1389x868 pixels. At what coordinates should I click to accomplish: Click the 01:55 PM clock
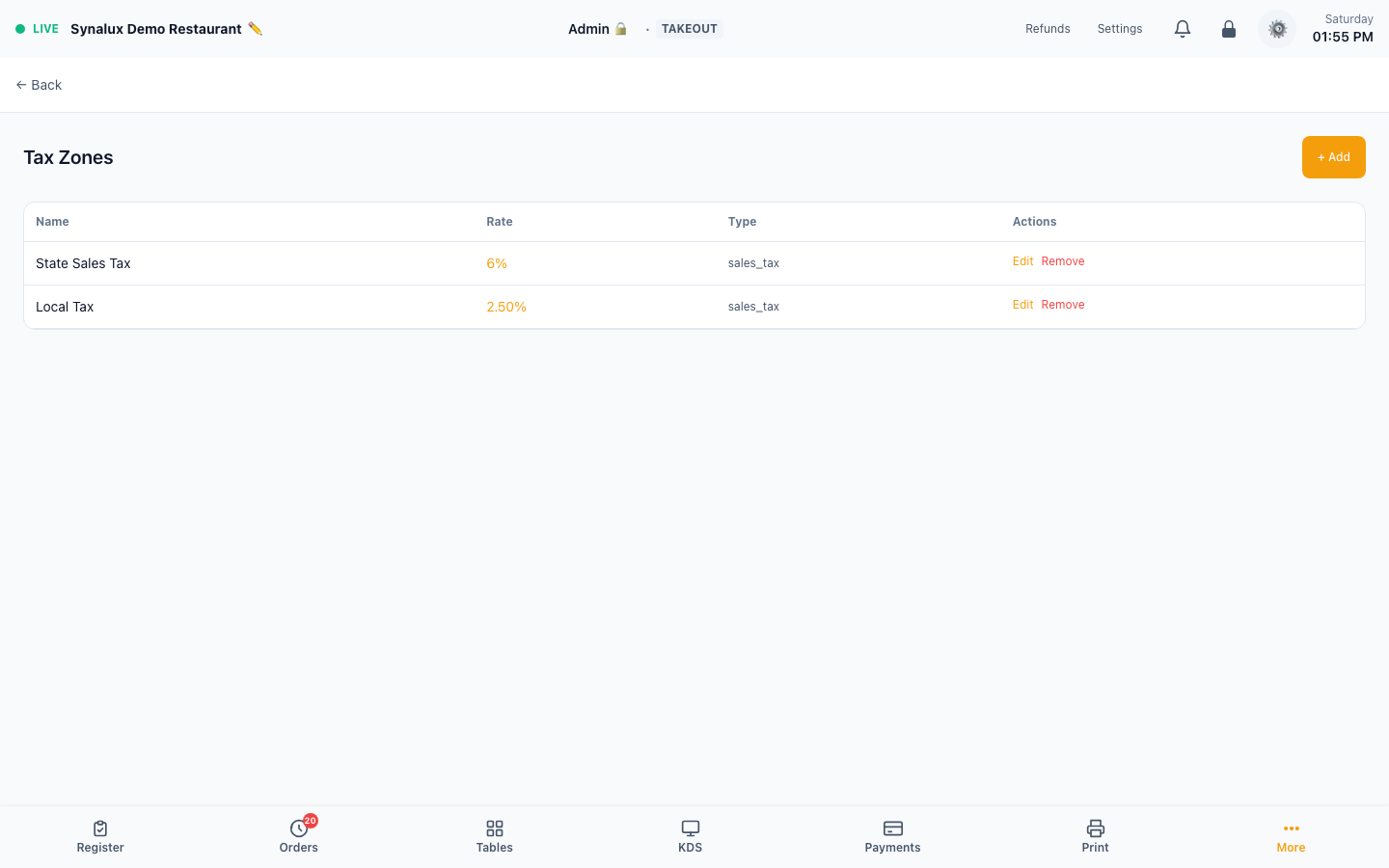(1343, 37)
